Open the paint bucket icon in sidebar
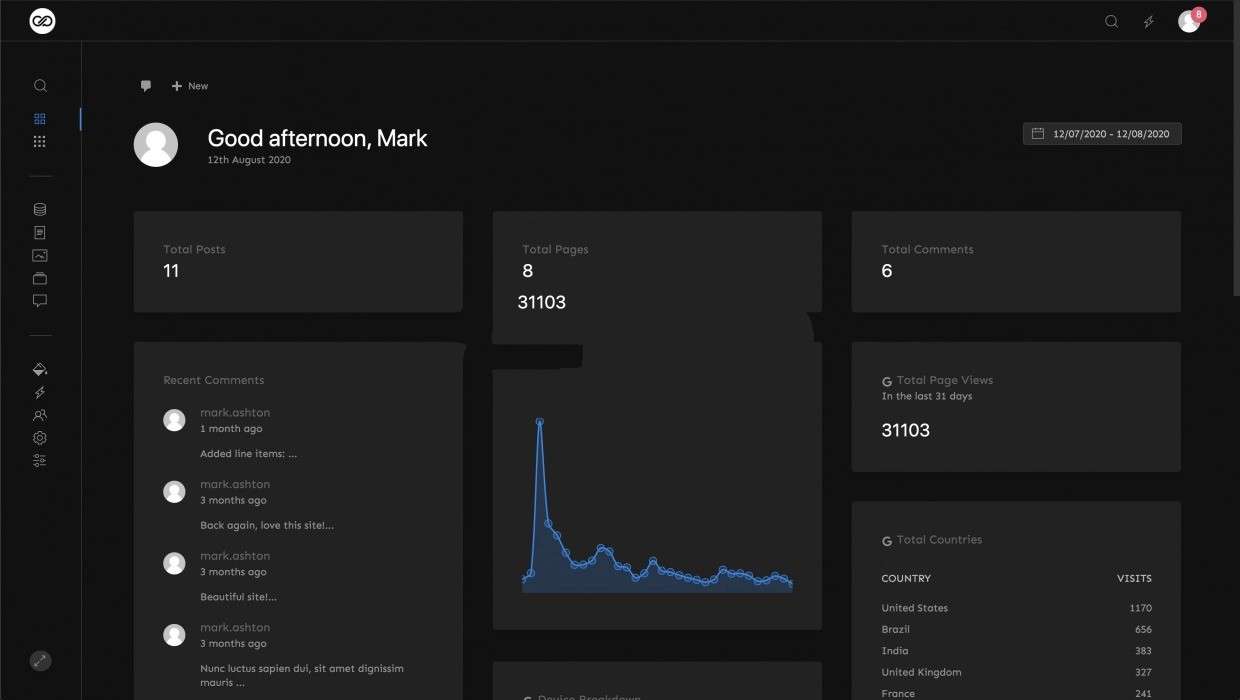Viewport: 1240px width, 700px height. coord(40,369)
